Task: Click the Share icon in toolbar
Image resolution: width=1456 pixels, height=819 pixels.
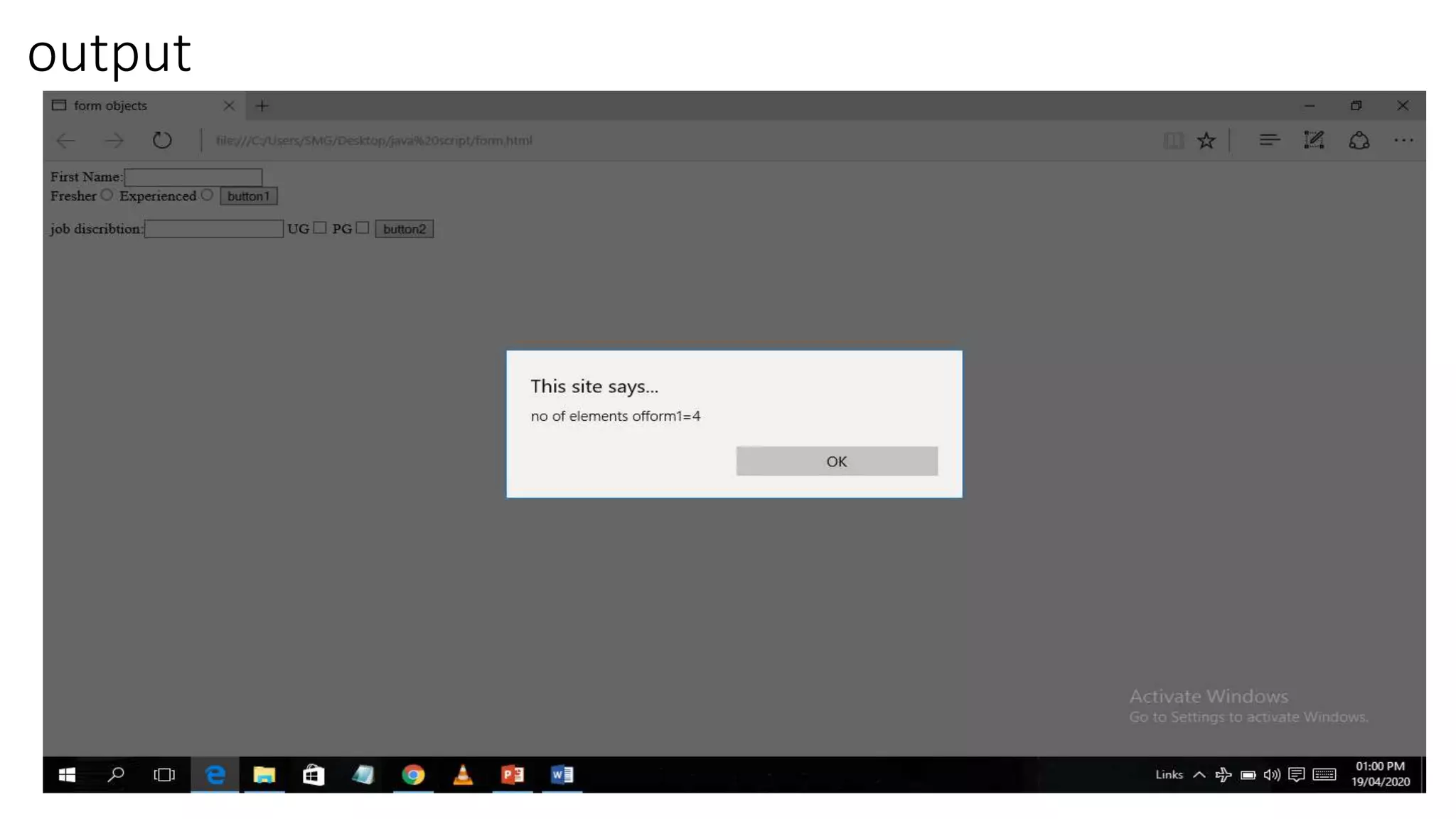Action: pyautogui.click(x=1359, y=140)
